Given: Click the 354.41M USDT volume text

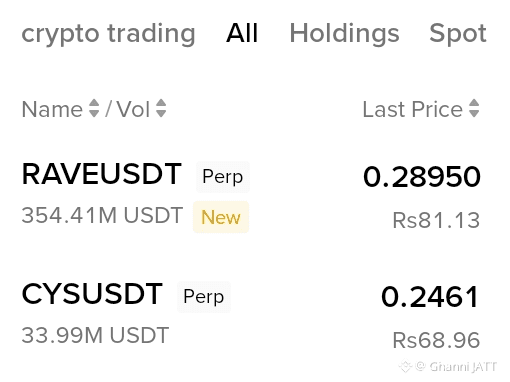Looking at the screenshot, I should click(x=102, y=215).
